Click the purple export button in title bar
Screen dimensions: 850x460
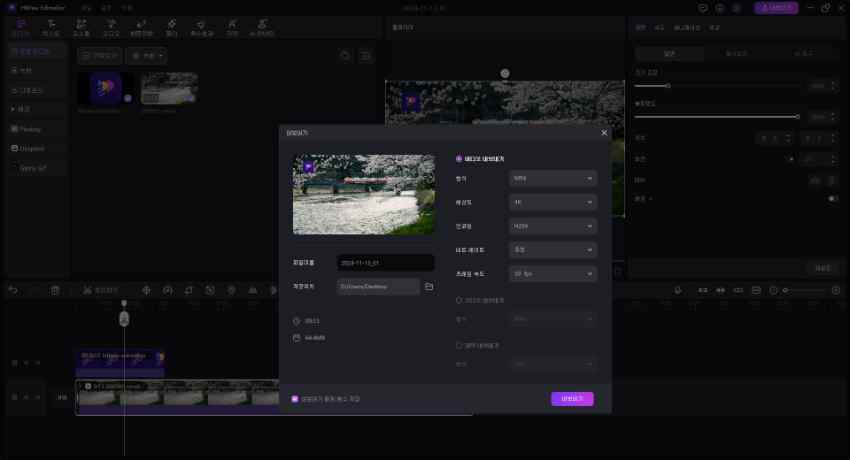point(776,8)
